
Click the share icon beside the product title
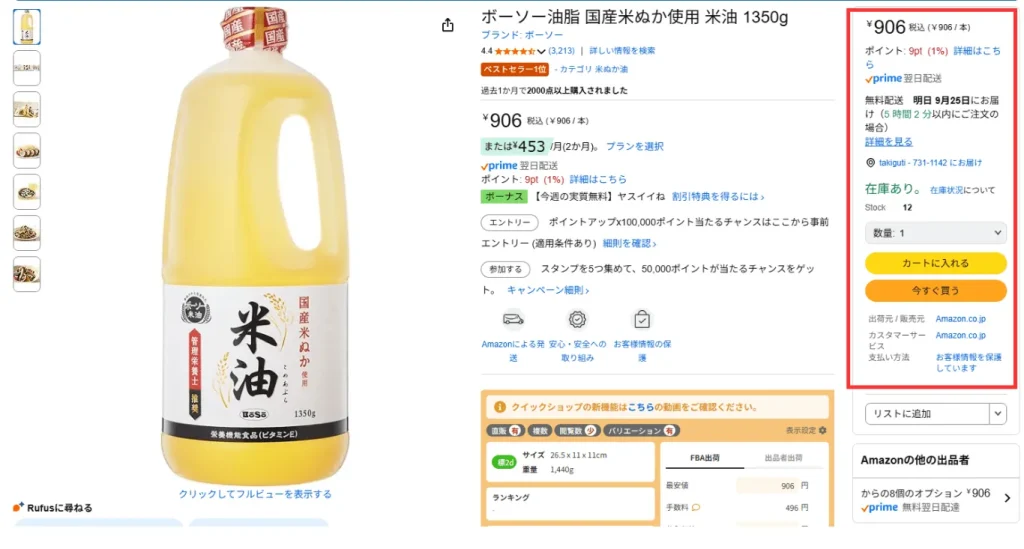pos(448,25)
